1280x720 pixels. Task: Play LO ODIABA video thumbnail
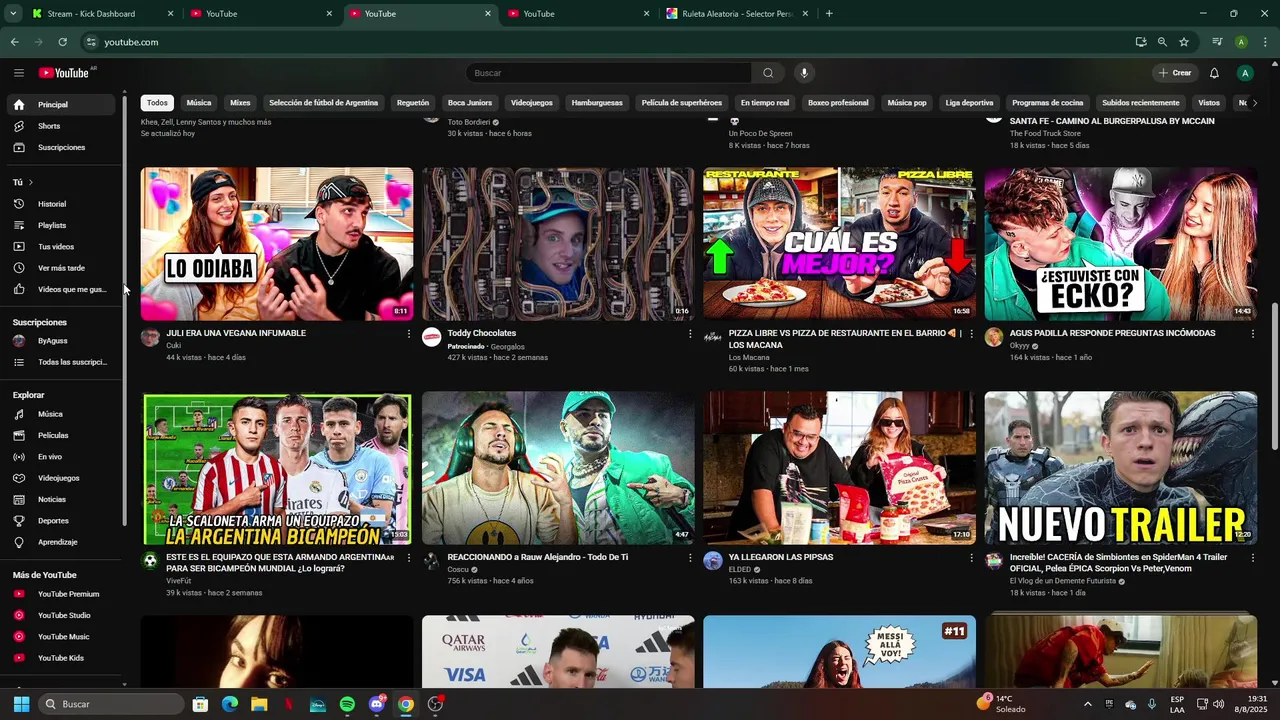277,244
